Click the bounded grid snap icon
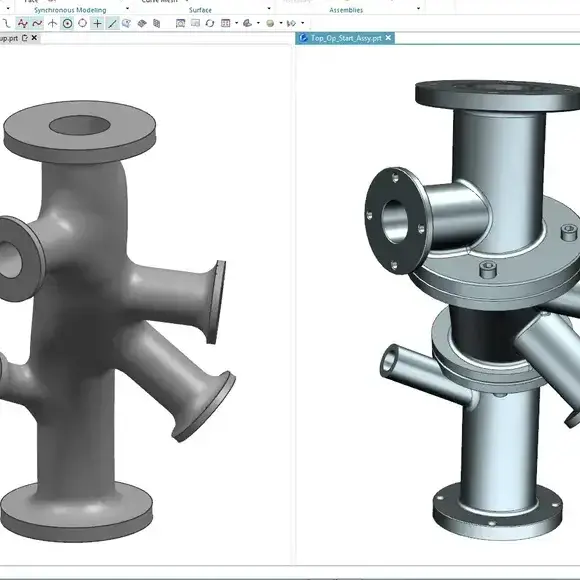This screenshot has width=580, height=580. click(x=142, y=24)
